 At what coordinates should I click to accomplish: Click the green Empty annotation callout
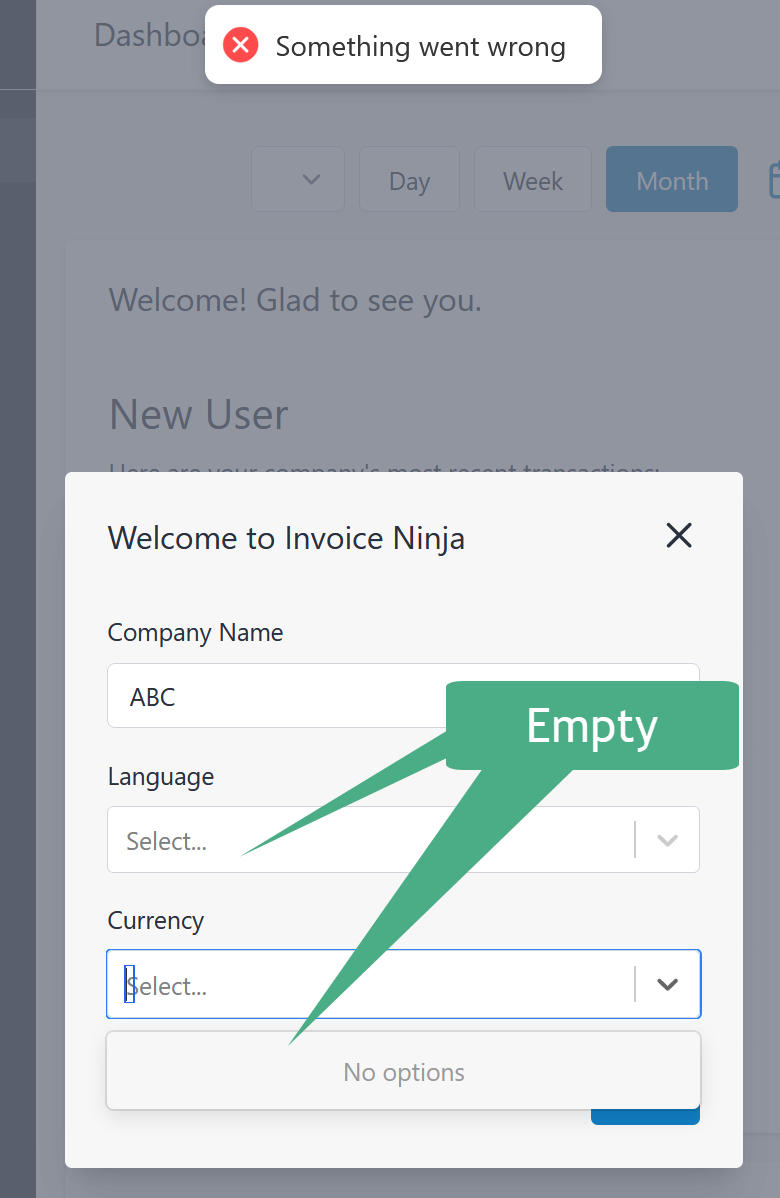tap(592, 725)
